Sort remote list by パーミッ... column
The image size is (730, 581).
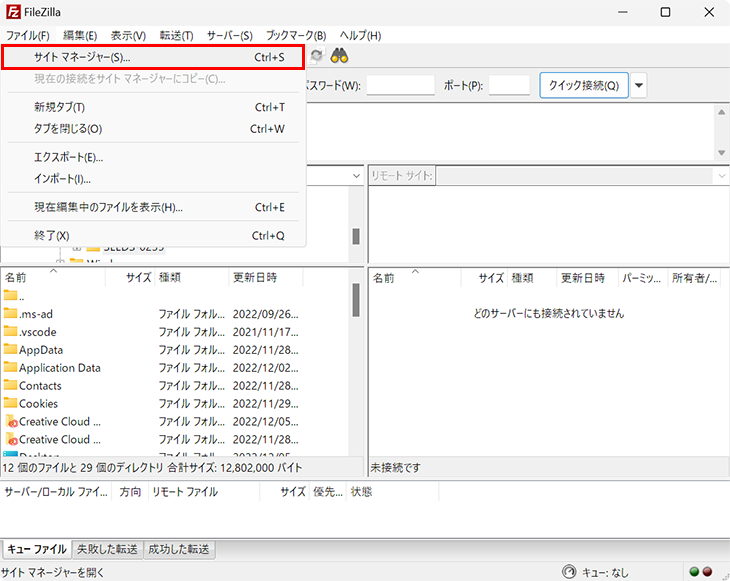point(642,278)
